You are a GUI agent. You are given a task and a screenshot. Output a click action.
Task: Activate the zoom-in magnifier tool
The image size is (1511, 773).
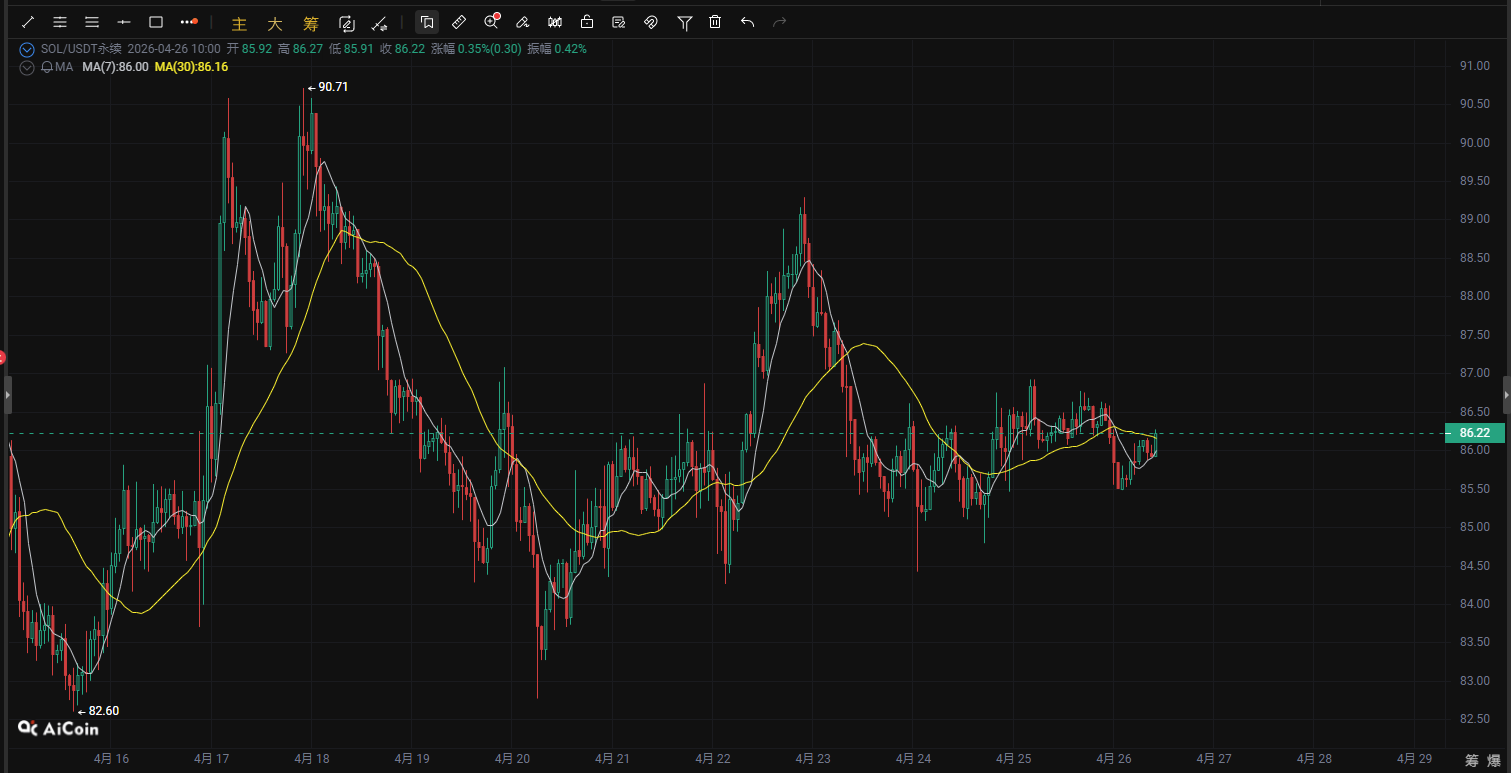point(491,22)
